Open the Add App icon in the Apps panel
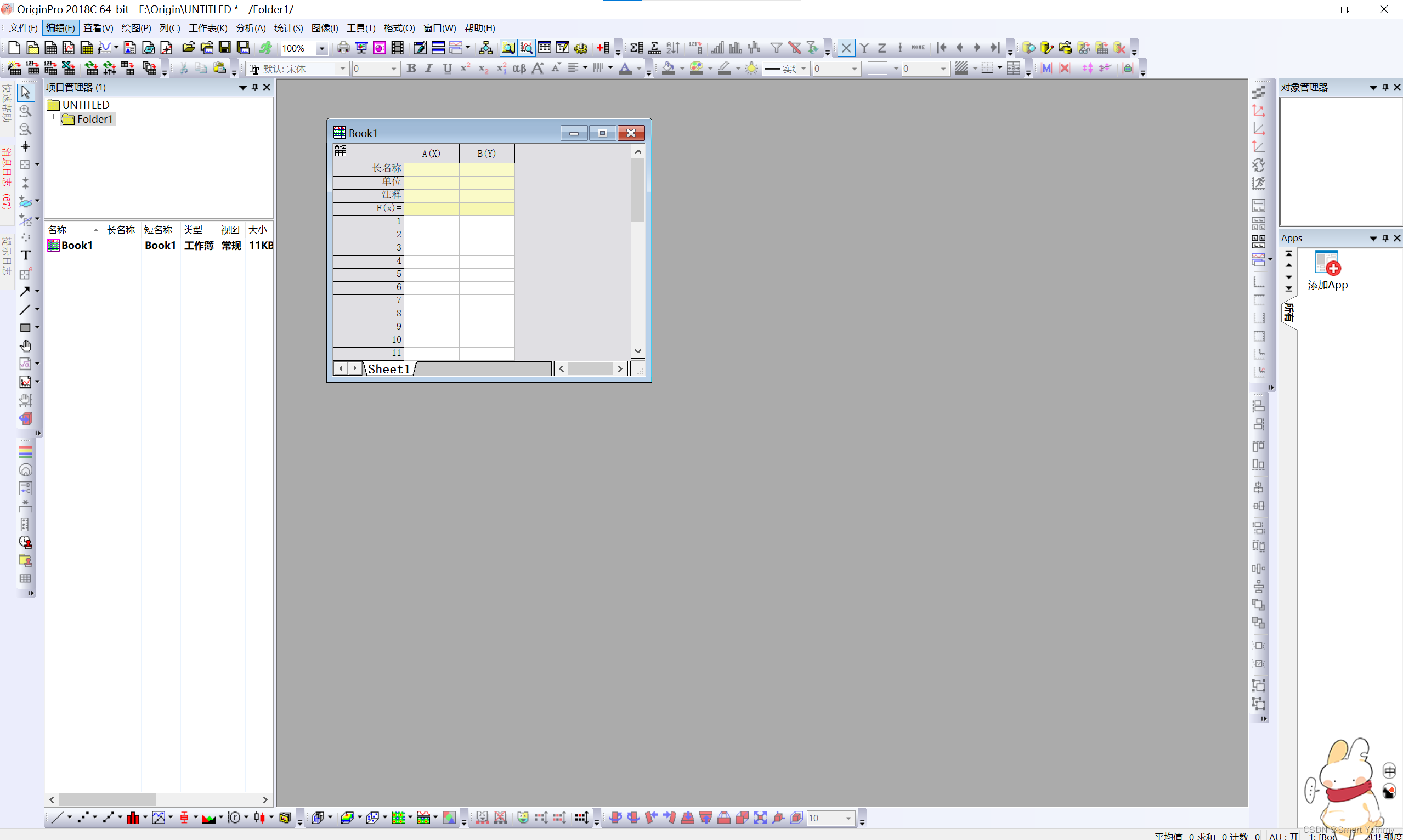This screenshot has height=840, width=1403. tap(1327, 264)
